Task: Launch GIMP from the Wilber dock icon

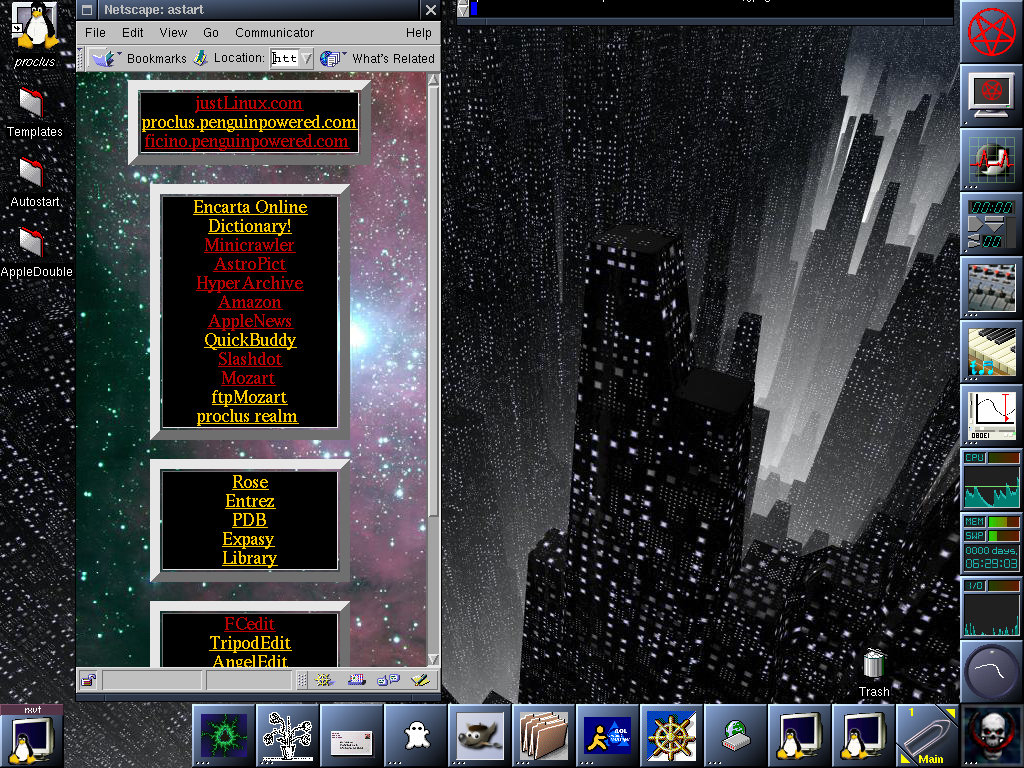Action: 480,735
